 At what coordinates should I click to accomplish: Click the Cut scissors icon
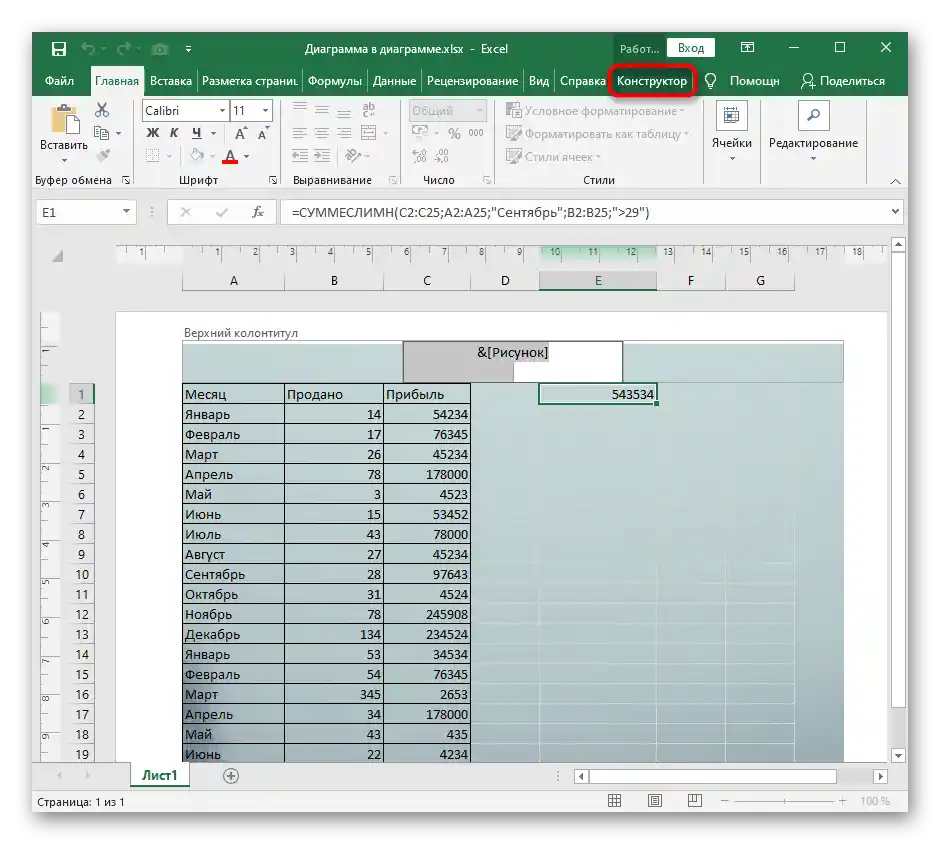pos(102,110)
